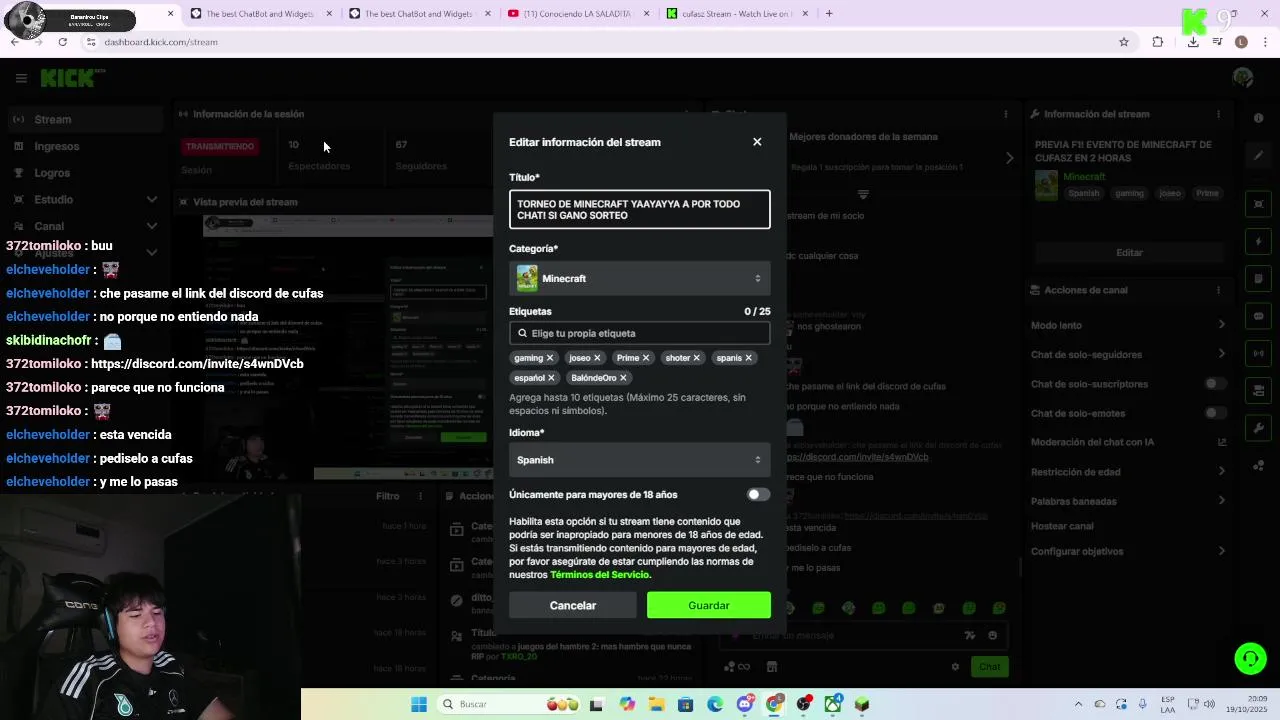Open the Categoría Minecraft dropdown
The image size is (1280, 720).
[640, 279]
